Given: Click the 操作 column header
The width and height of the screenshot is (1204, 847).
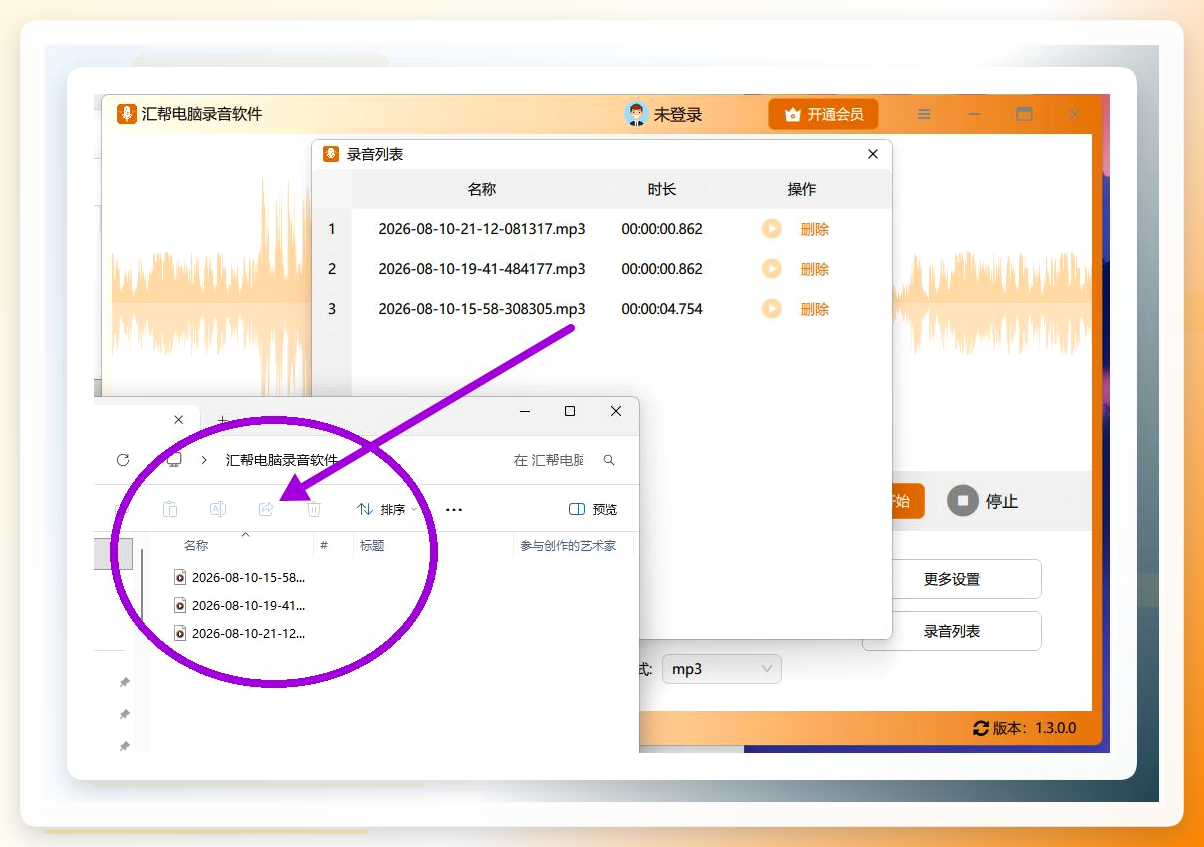Looking at the screenshot, I should pos(802,189).
